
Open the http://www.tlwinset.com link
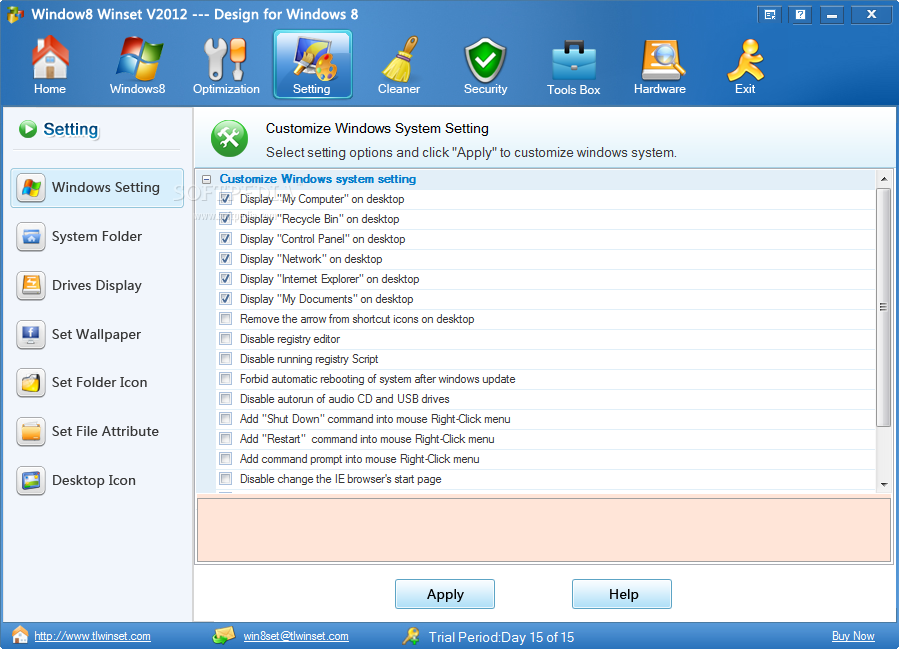(x=92, y=636)
